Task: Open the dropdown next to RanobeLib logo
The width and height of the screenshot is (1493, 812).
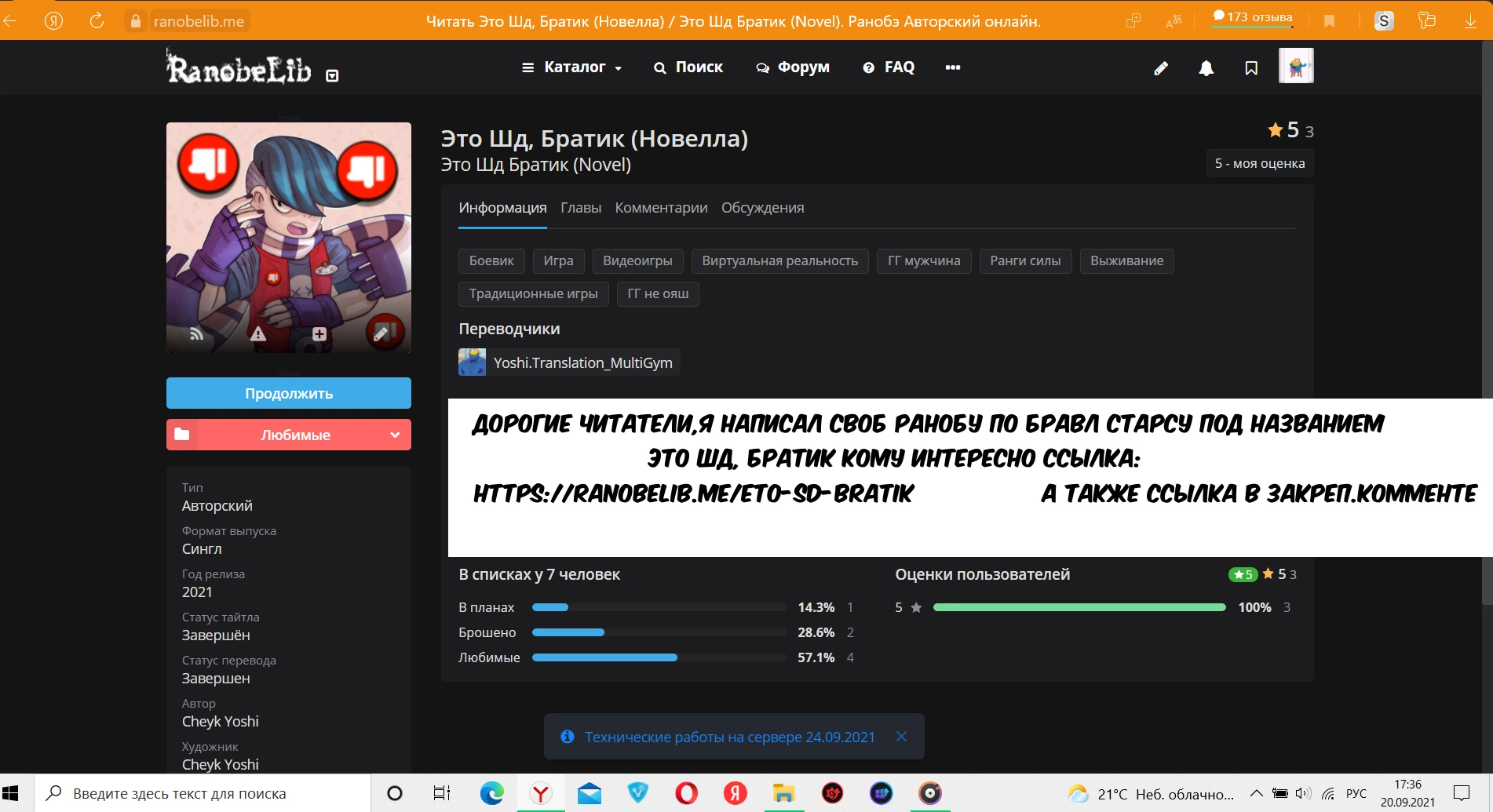Action: click(x=332, y=76)
